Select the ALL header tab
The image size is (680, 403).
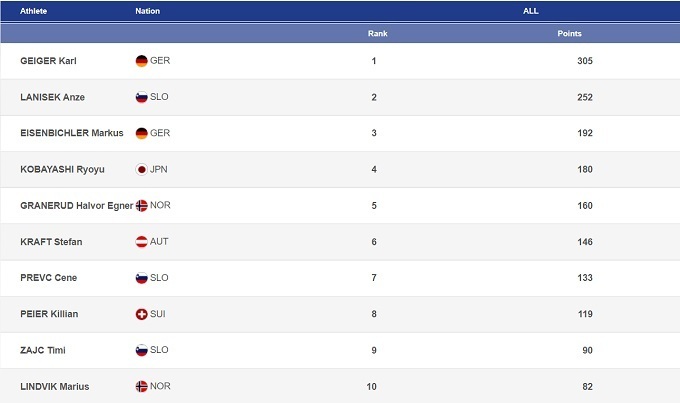tap(531, 11)
